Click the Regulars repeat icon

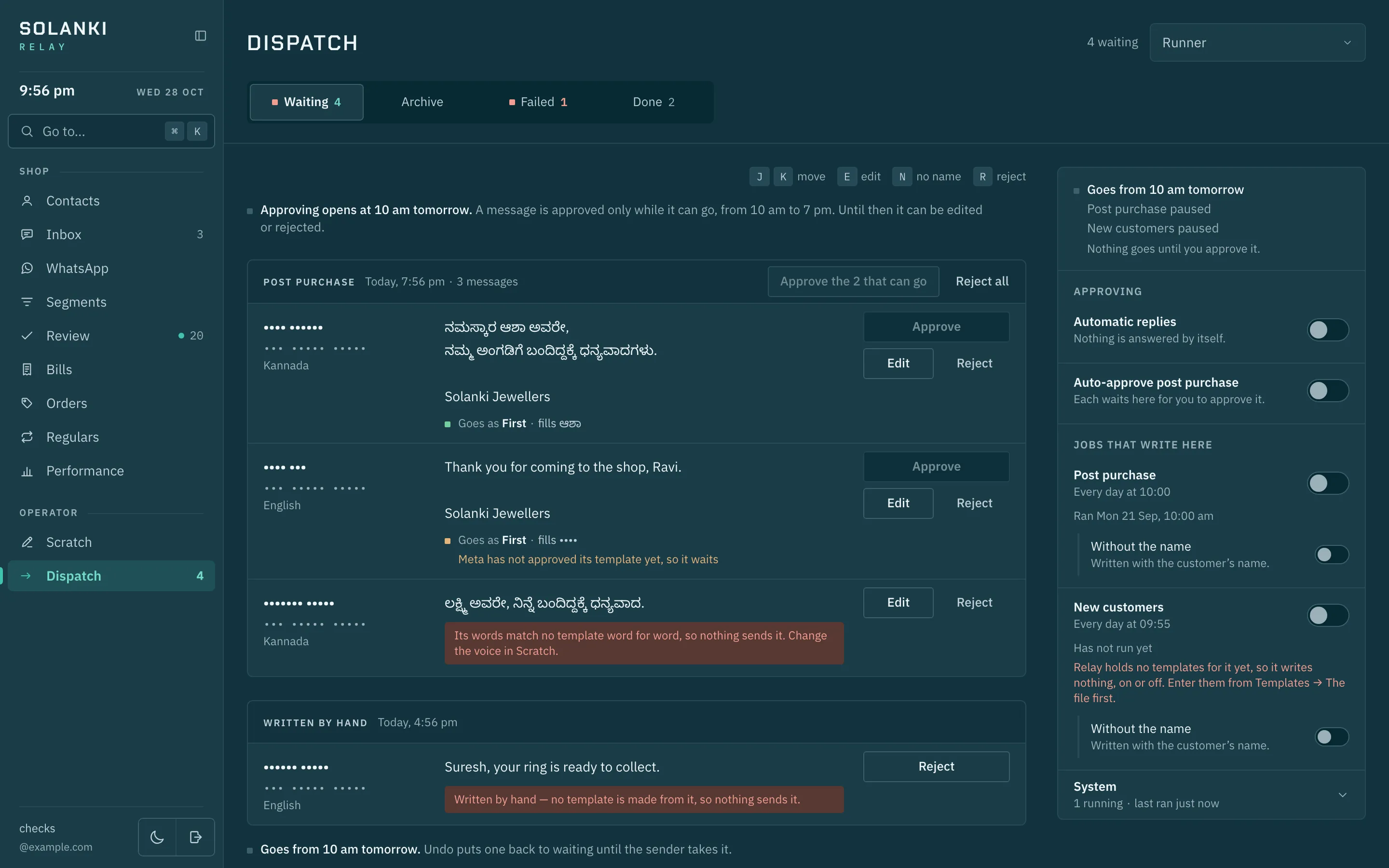click(x=27, y=437)
